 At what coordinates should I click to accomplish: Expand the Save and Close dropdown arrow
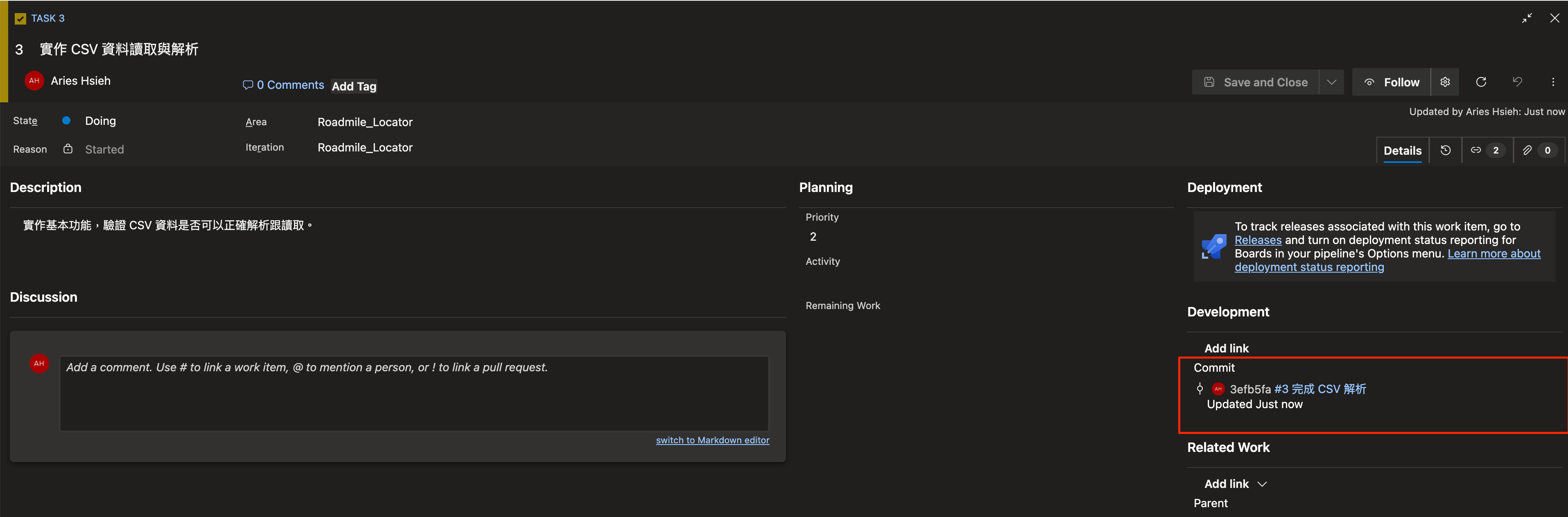click(1332, 82)
